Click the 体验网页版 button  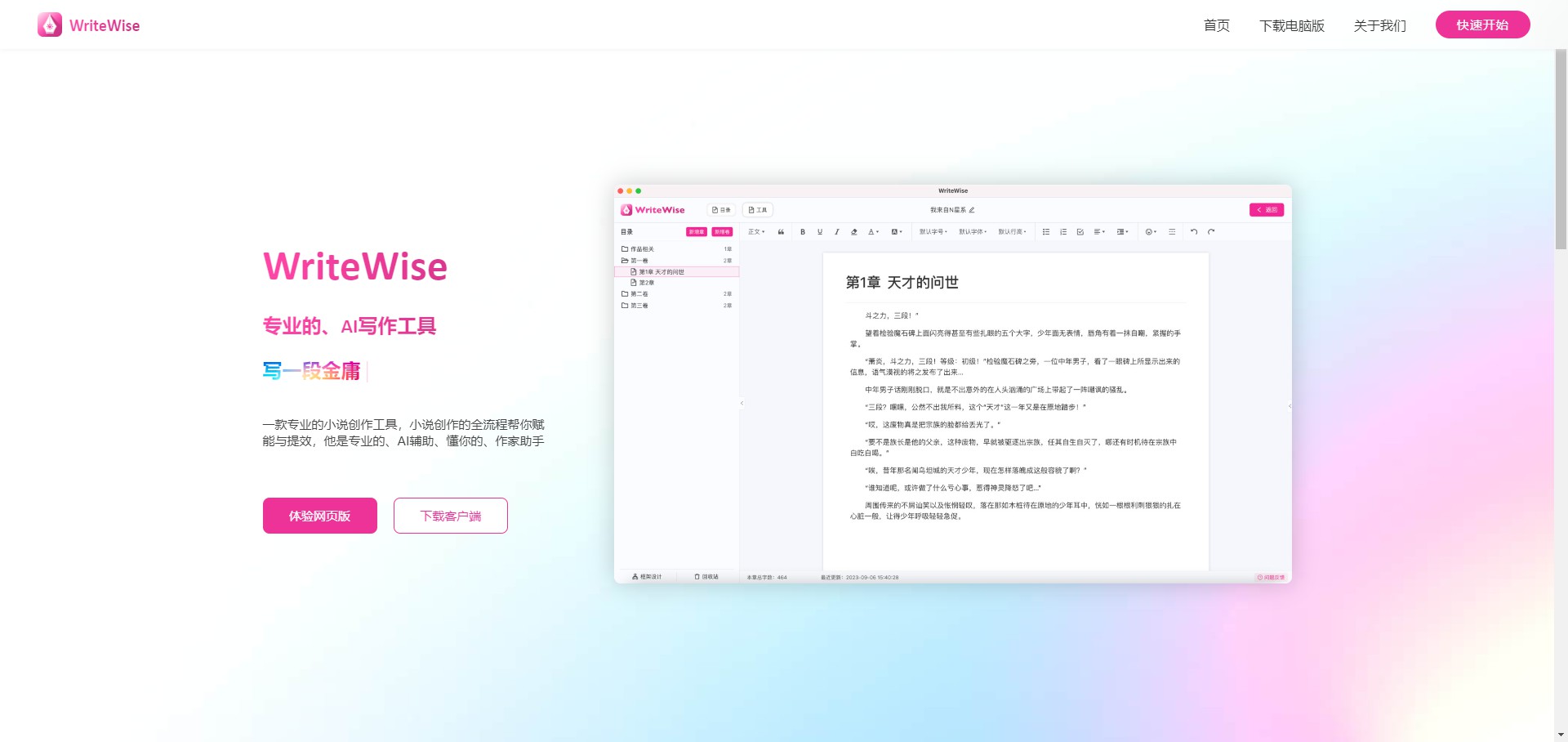[x=320, y=516]
